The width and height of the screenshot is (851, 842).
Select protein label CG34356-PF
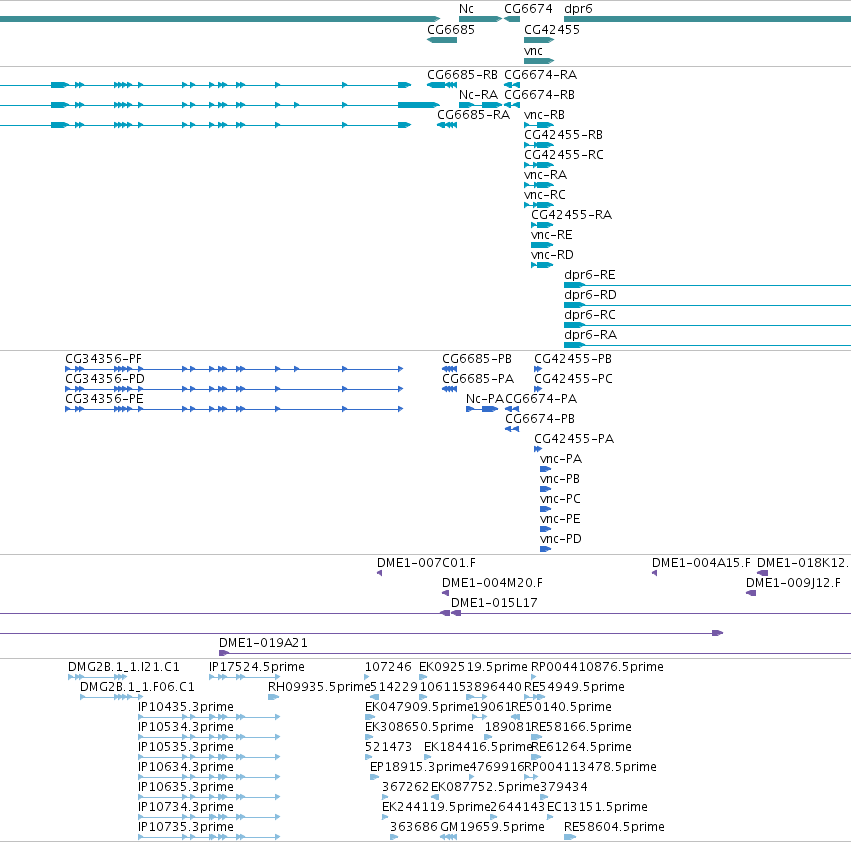coord(103,359)
